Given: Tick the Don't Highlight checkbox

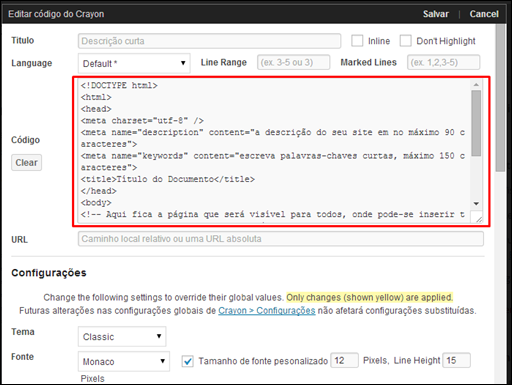Looking at the screenshot, I should pos(405,41).
